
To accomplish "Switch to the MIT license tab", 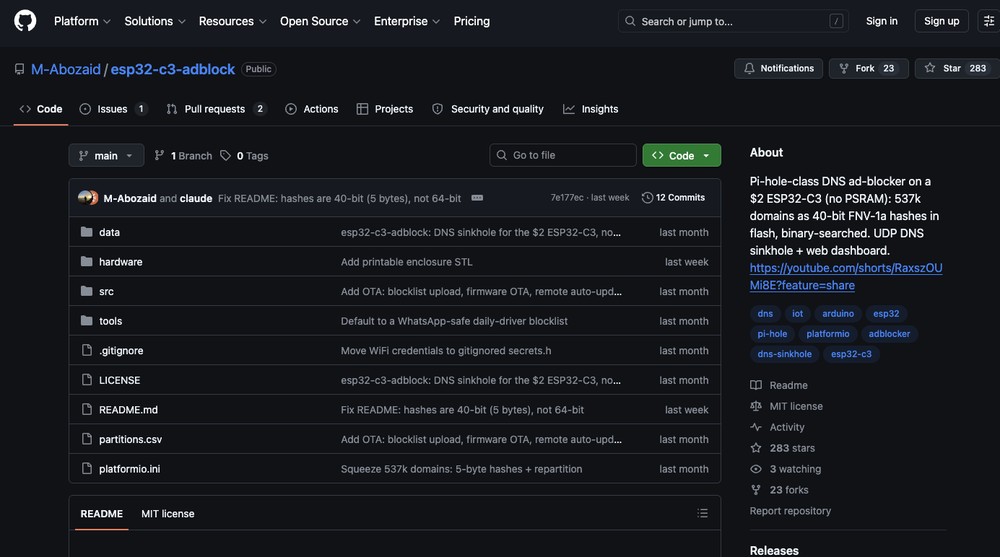I will [168, 514].
